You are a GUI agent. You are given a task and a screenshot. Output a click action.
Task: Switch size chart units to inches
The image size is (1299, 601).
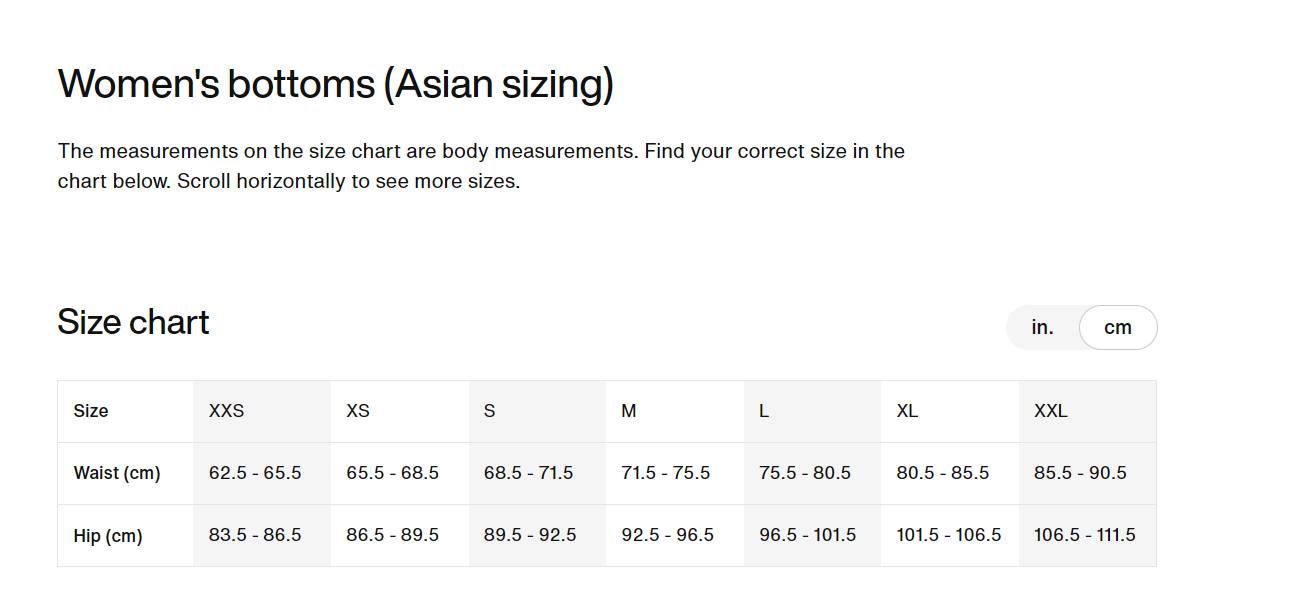coord(1042,328)
